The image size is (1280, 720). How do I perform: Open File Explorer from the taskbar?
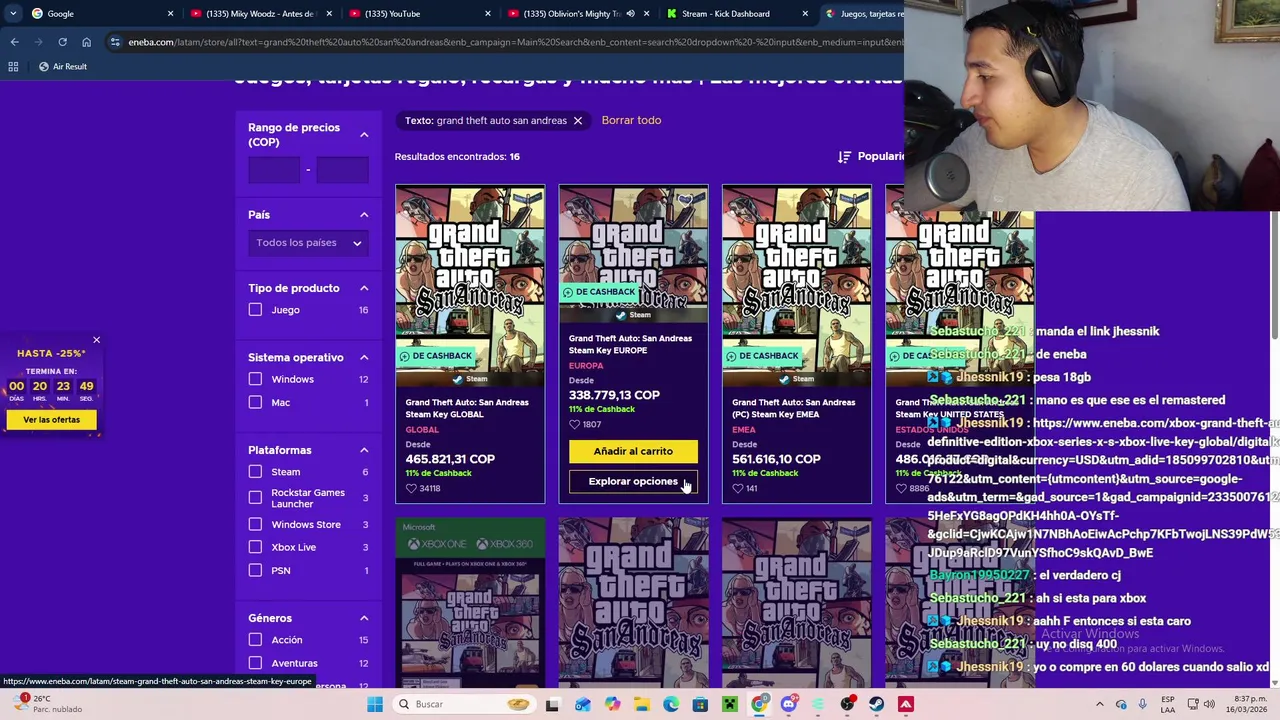coord(641,704)
